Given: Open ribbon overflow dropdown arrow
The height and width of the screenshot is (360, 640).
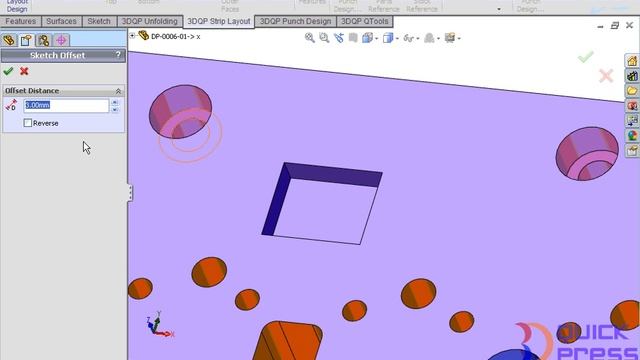Looking at the screenshot, I should [499, 9].
